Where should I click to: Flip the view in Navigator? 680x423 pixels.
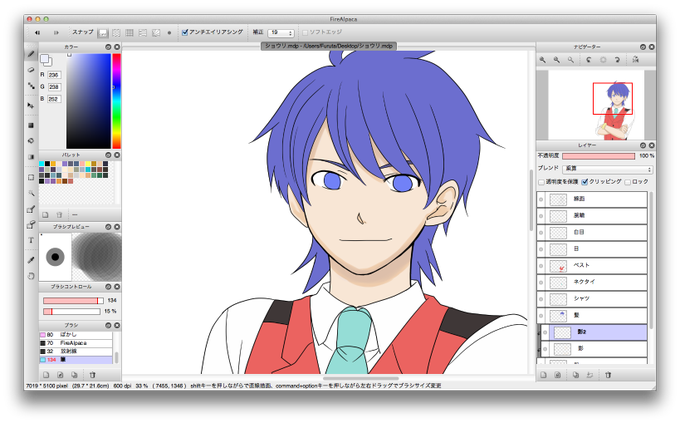click(x=635, y=60)
